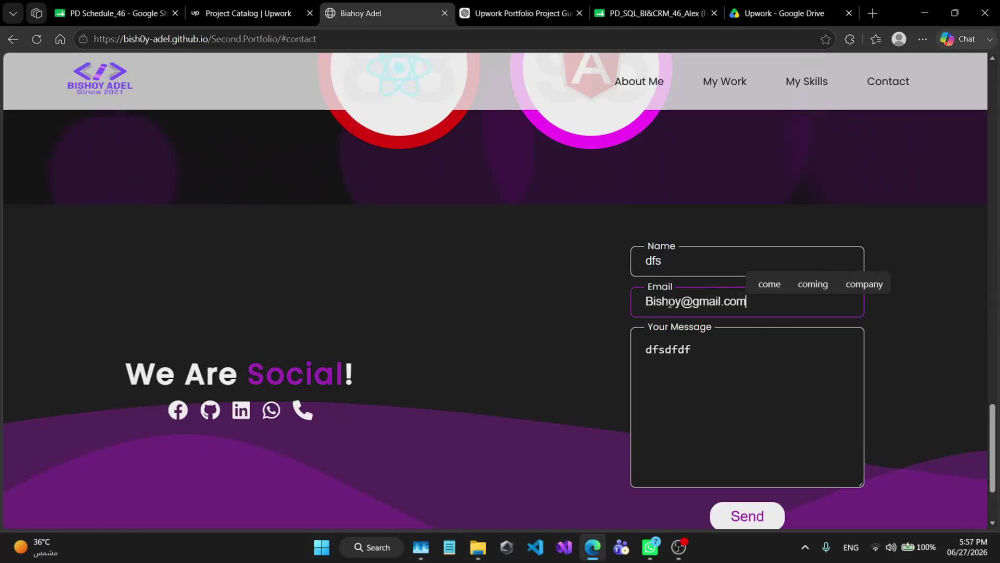Open the Facebook social icon
This screenshot has height=563, width=1000.
click(178, 410)
